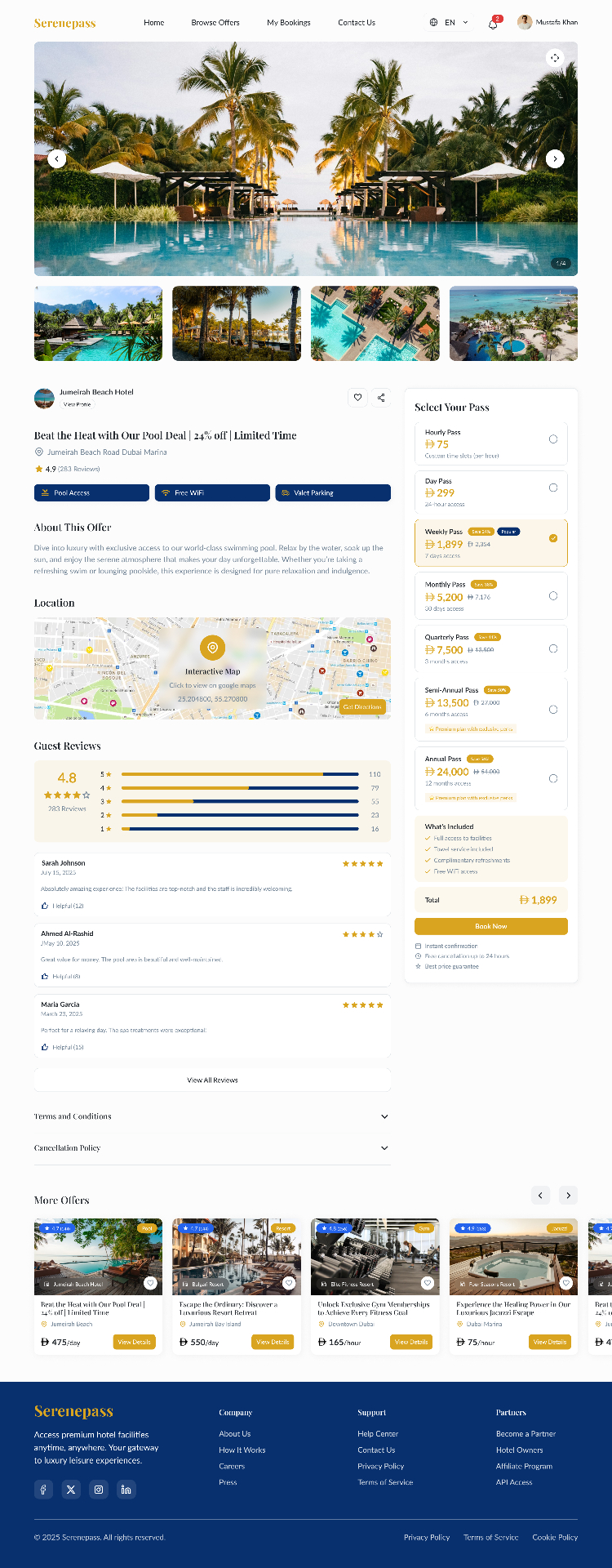This screenshot has height=1568, width=612.
Task: Open the notifications bell icon
Action: pos(493,24)
